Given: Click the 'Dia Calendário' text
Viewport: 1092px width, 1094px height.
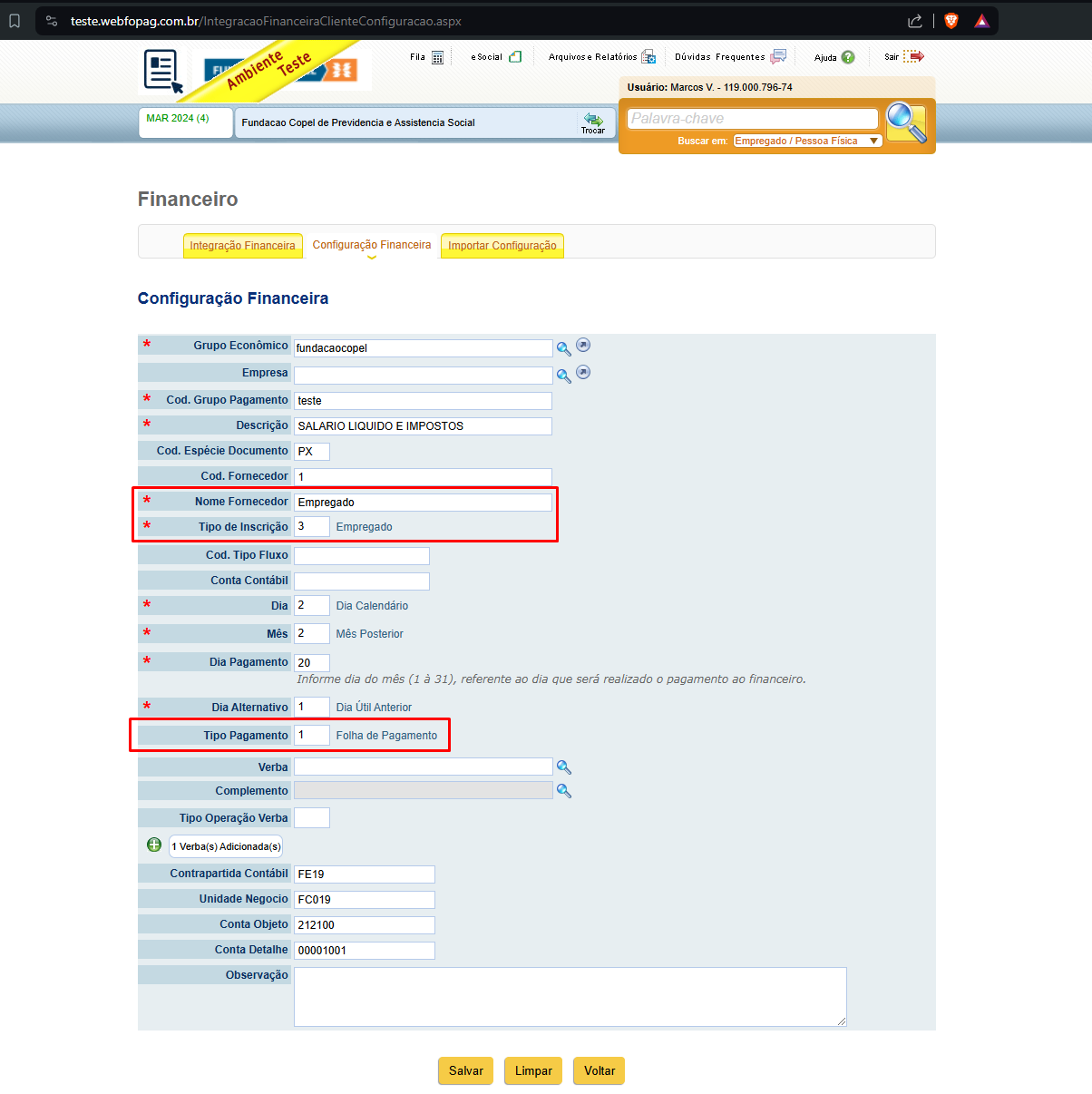Looking at the screenshot, I should pos(372,606).
